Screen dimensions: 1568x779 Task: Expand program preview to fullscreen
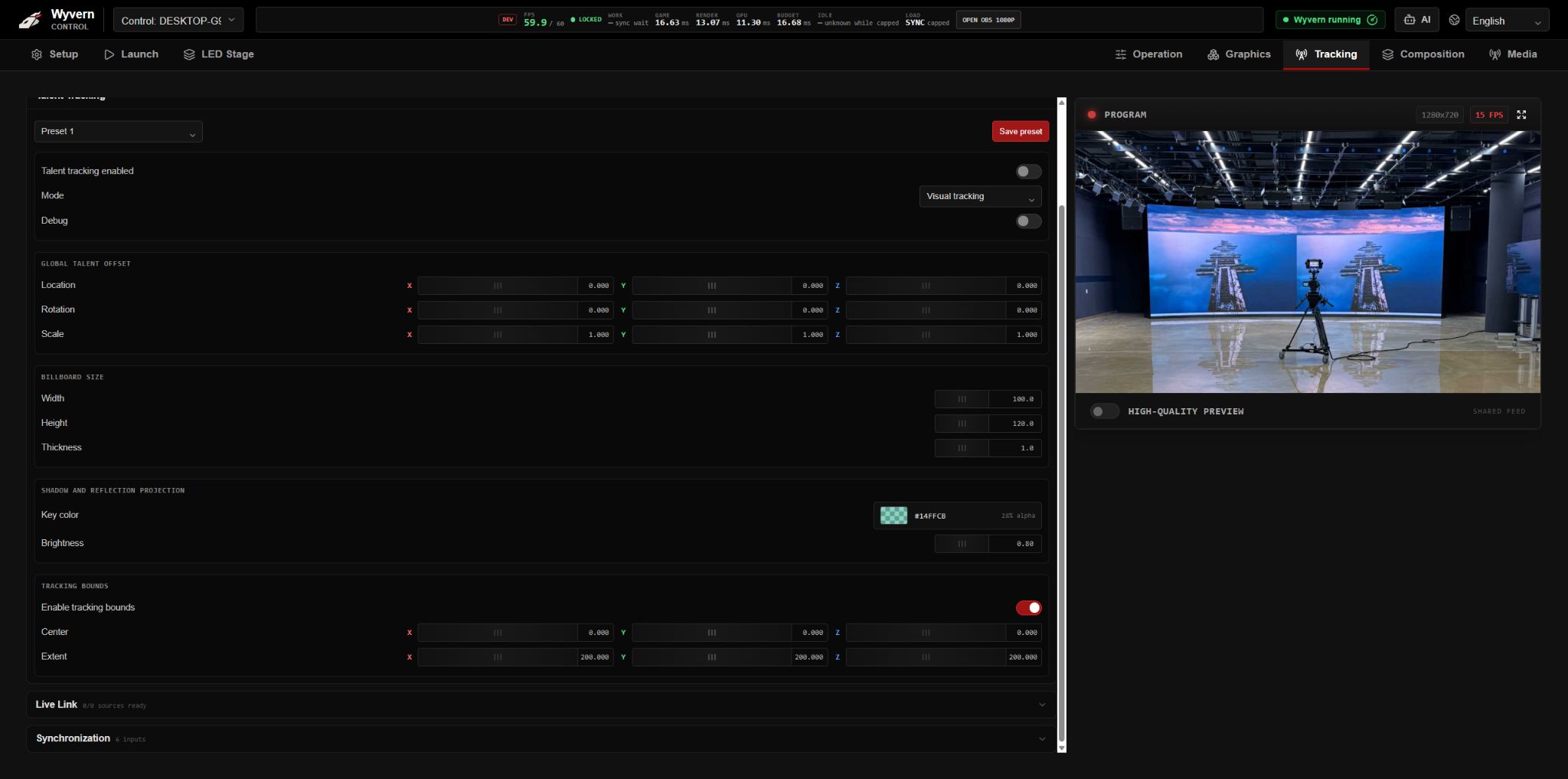coord(1521,115)
